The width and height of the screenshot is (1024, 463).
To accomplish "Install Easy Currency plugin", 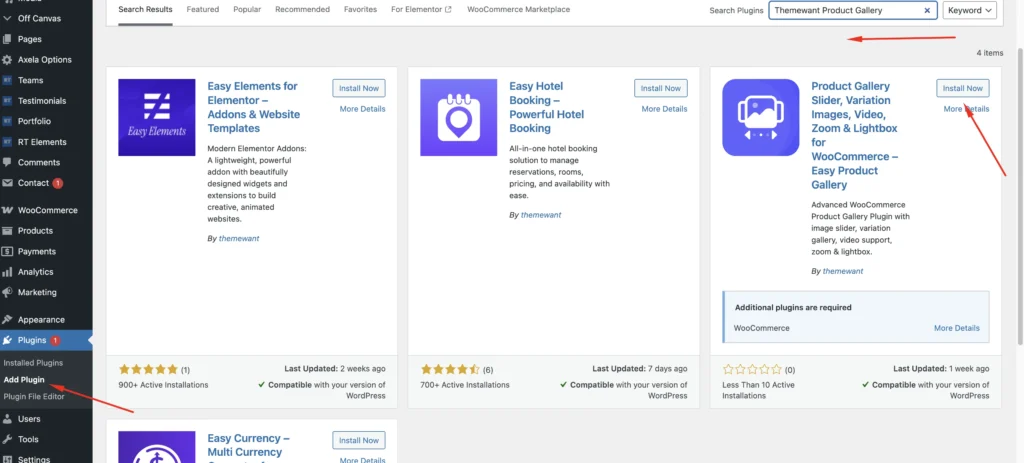I will [x=359, y=440].
